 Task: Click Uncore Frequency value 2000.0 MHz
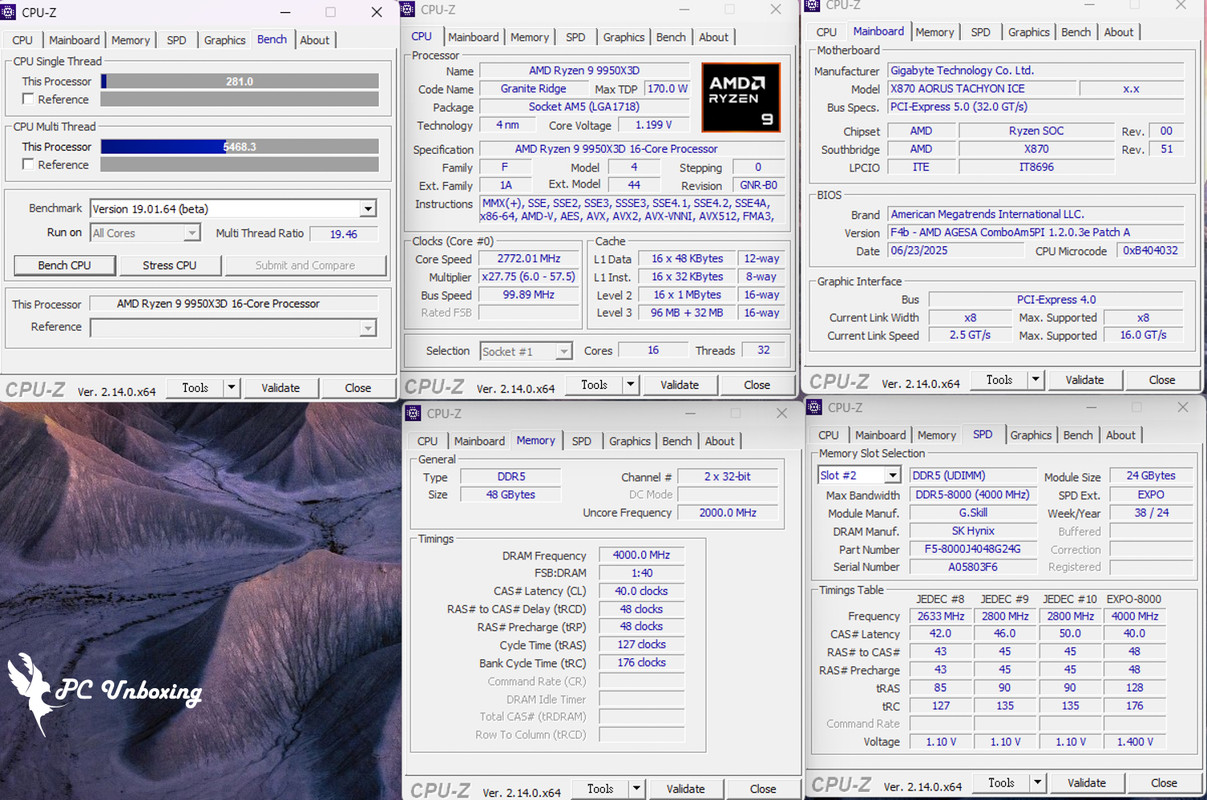coord(727,513)
